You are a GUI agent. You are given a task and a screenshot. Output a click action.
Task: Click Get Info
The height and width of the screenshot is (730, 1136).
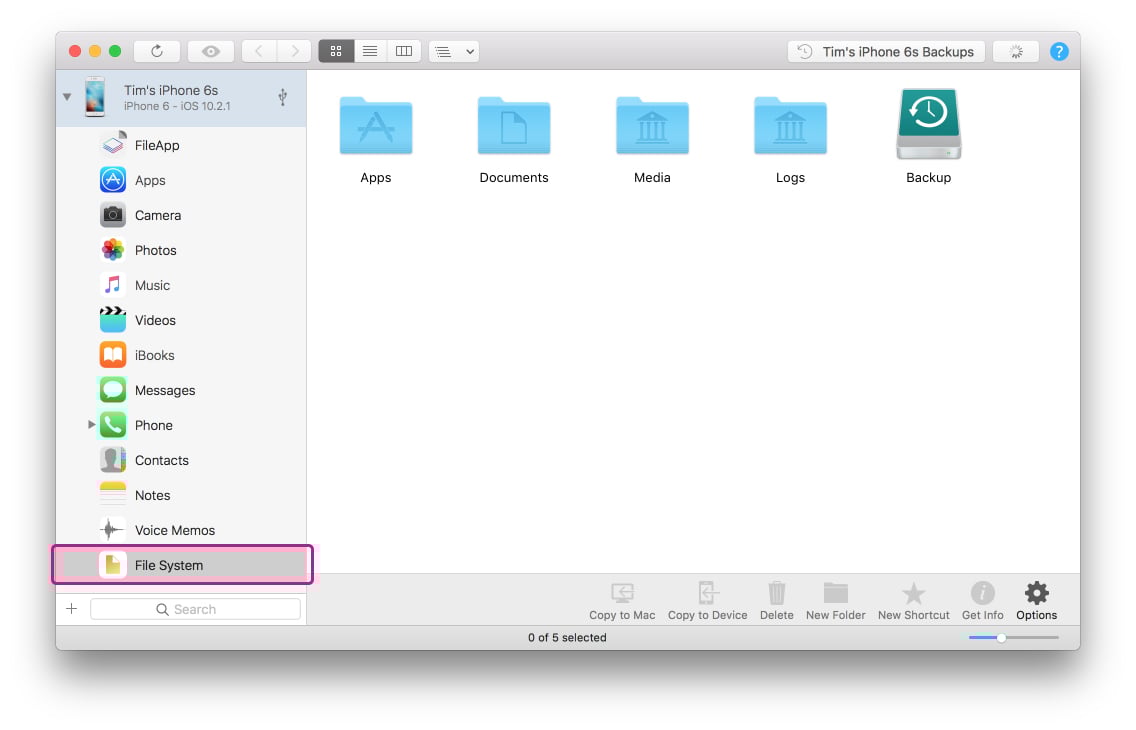tap(982, 602)
